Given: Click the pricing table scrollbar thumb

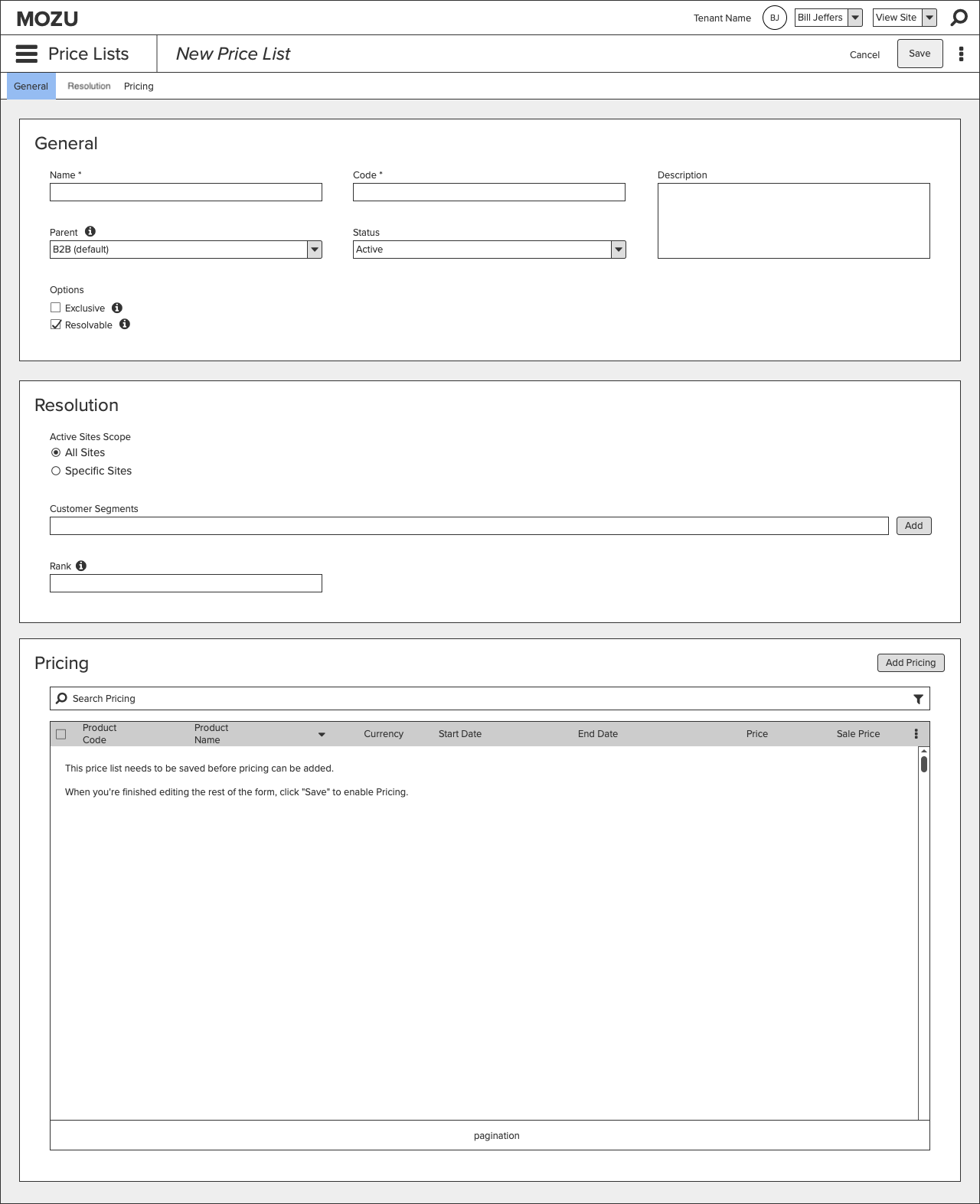Looking at the screenshot, I should pyautogui.click(x=924, y=764).
